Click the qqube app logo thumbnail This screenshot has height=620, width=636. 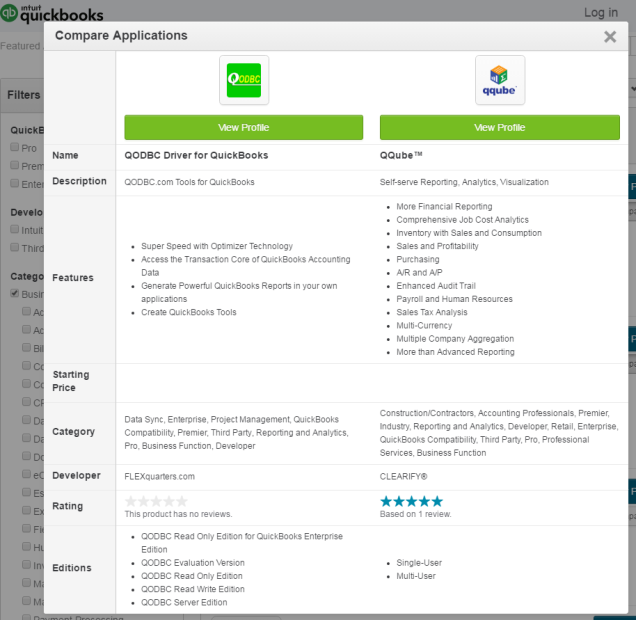[x=500, y=80]
